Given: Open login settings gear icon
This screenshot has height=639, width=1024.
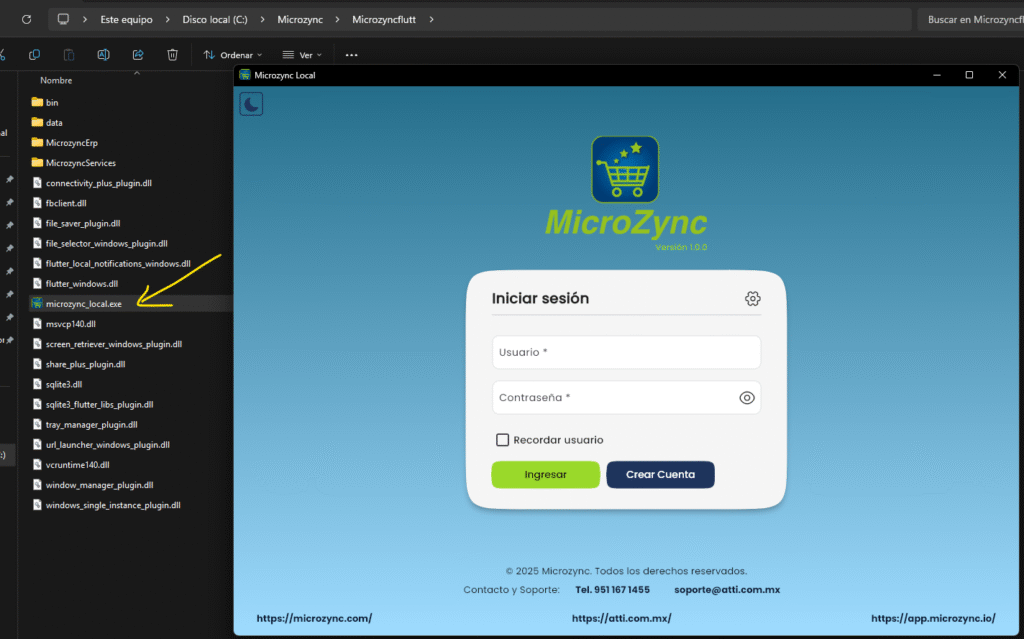Looking at the screenshot, I should click(x=753, y=298).
